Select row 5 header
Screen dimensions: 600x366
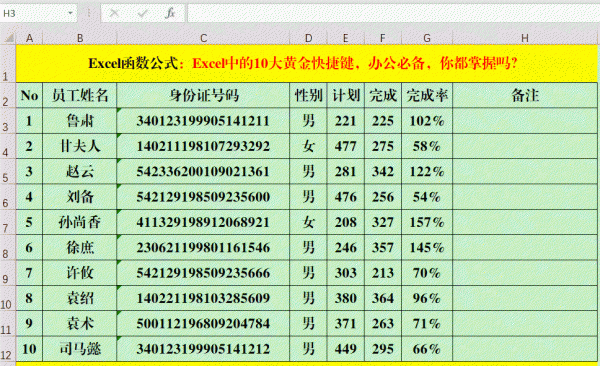(x=8, y=172)
